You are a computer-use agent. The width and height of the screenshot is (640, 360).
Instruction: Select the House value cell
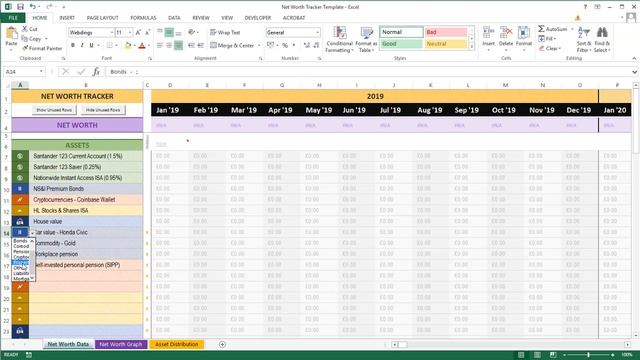coord(86,221)
